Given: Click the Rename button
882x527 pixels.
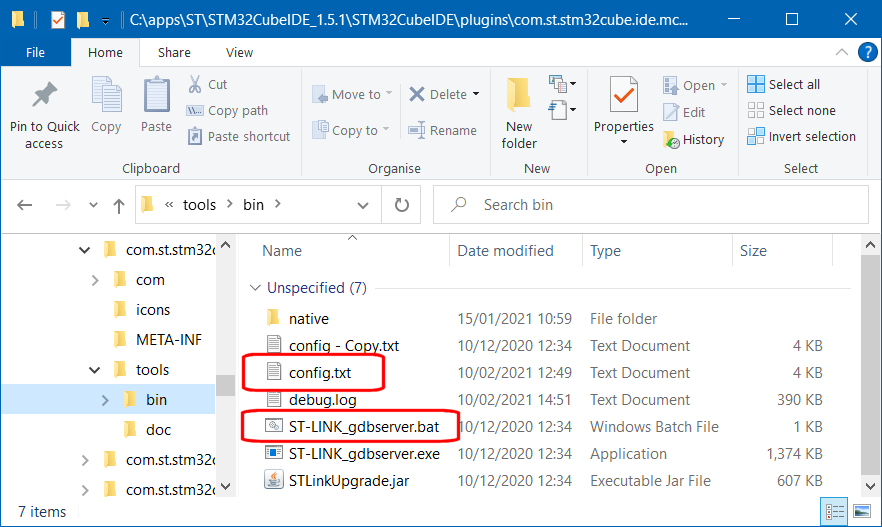Looking at the screenshot, I should pyautogui.click(x=442, y=130).
